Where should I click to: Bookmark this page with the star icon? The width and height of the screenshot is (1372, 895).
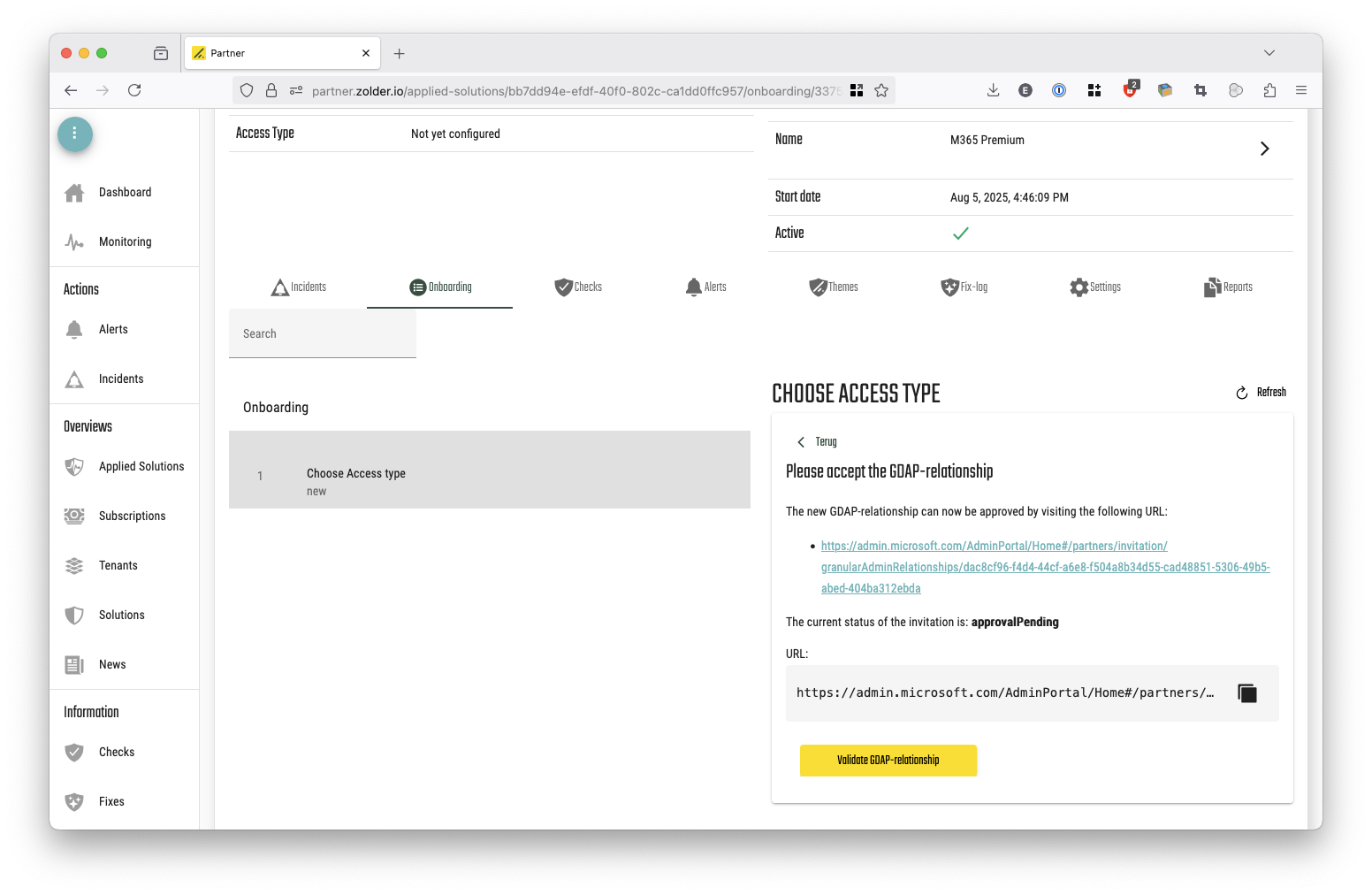click(x=881, y=90)
